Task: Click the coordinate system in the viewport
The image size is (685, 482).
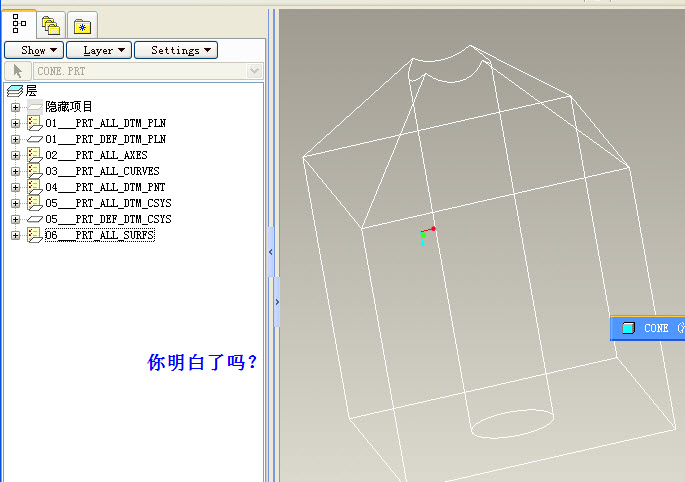Action: click(x=427, y=236)
